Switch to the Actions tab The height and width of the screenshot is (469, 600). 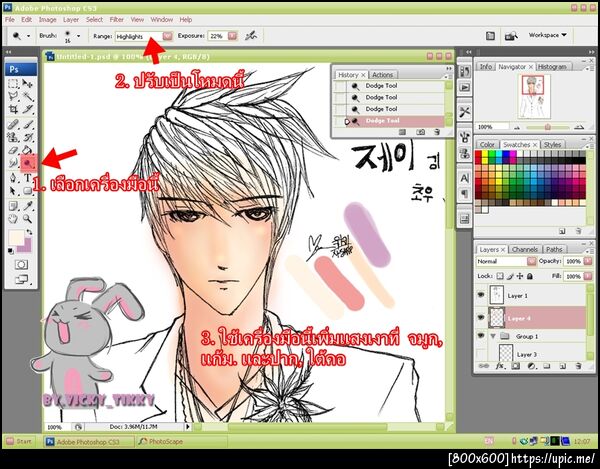pyautogui.click(x=382, y=75)
